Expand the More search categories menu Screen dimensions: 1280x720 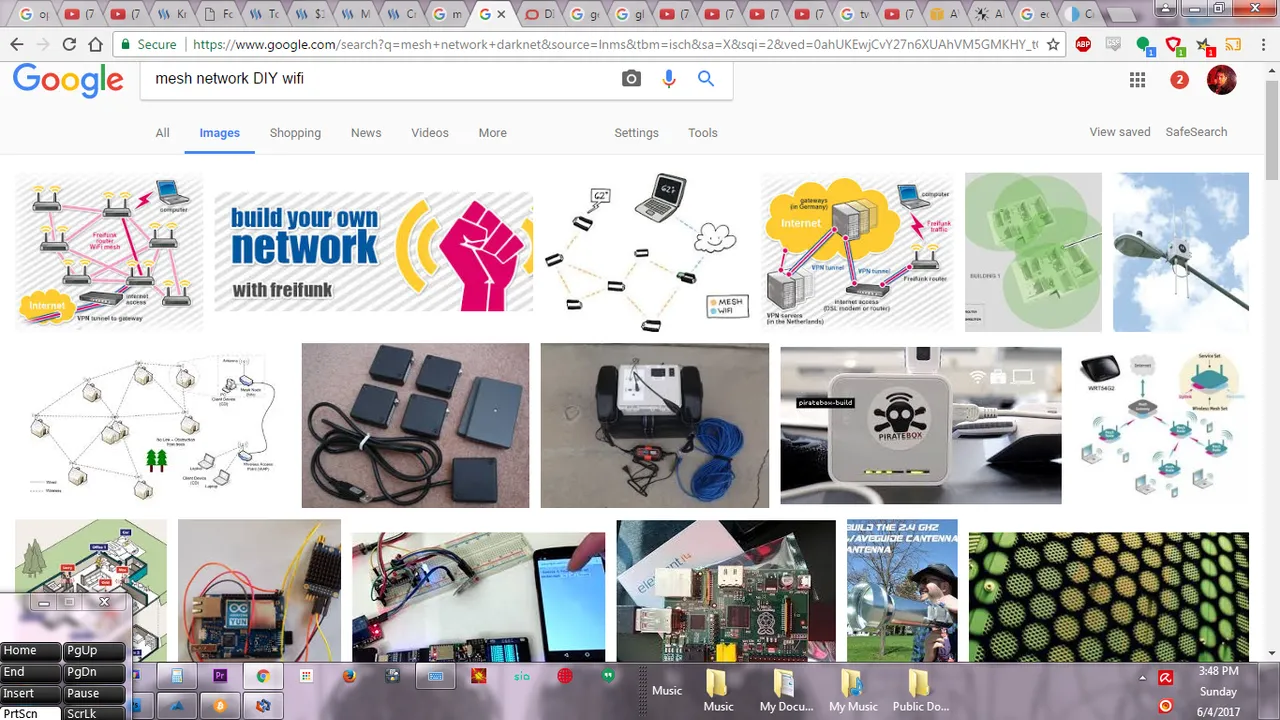click(x=492, y=133)
